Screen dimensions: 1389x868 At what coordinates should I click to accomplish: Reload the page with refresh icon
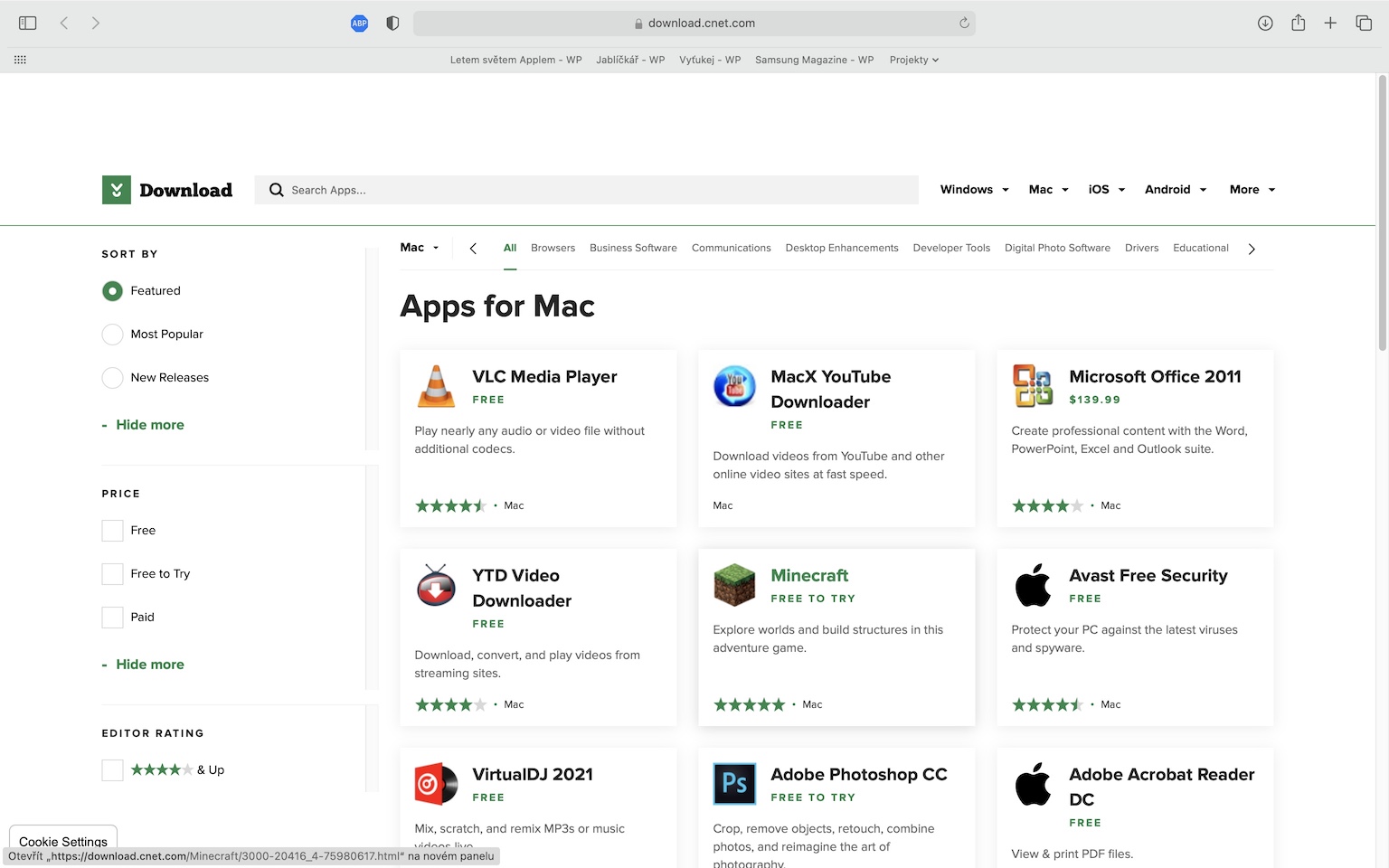point(964,24)
